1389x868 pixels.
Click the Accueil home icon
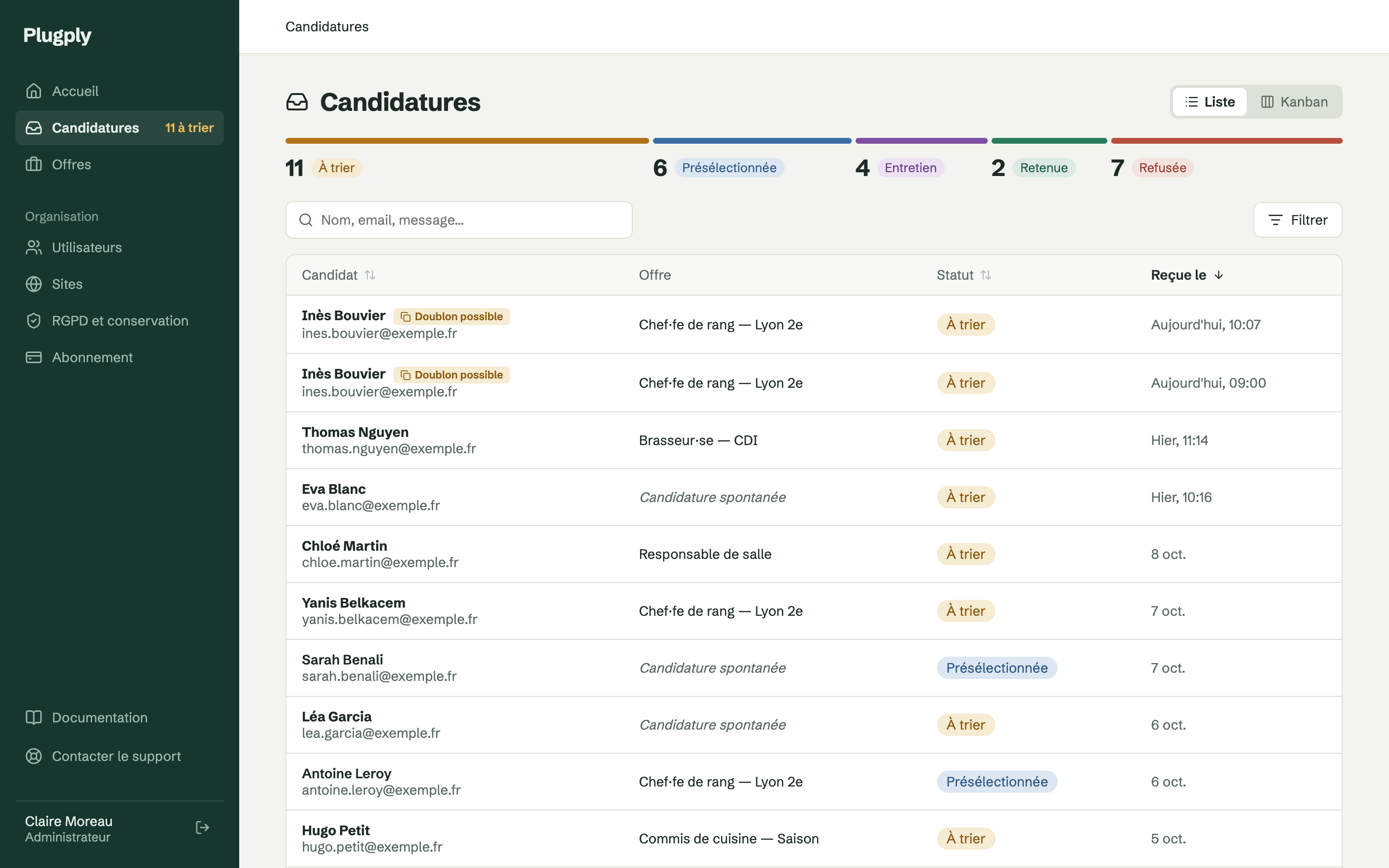(34, 91)
